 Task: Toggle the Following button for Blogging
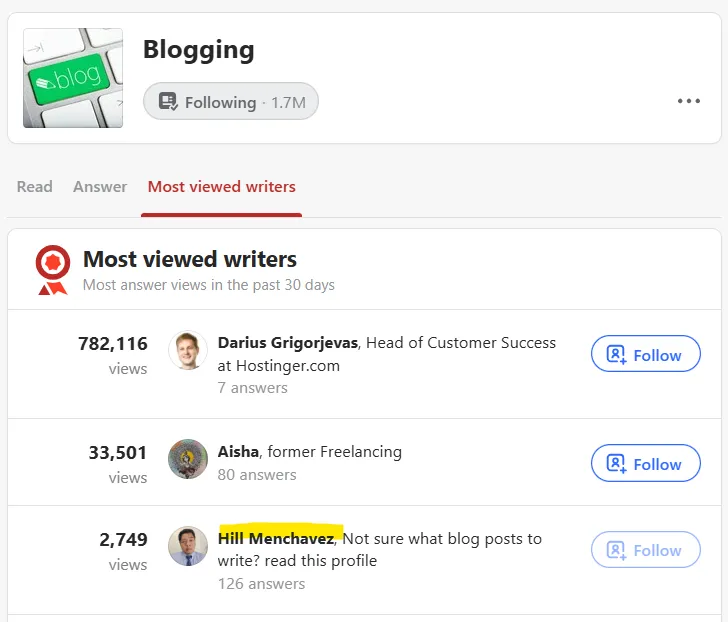point(231,102)
